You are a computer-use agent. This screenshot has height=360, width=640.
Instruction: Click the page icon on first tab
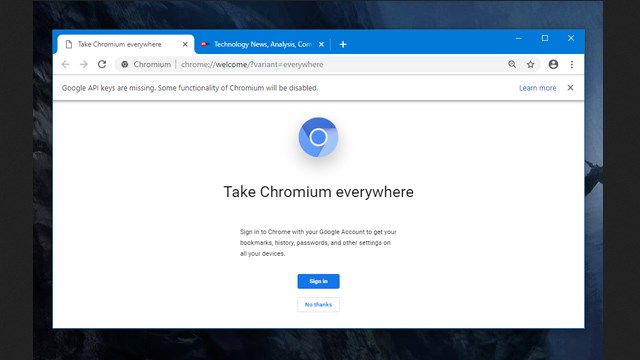(x=69, y=44)
